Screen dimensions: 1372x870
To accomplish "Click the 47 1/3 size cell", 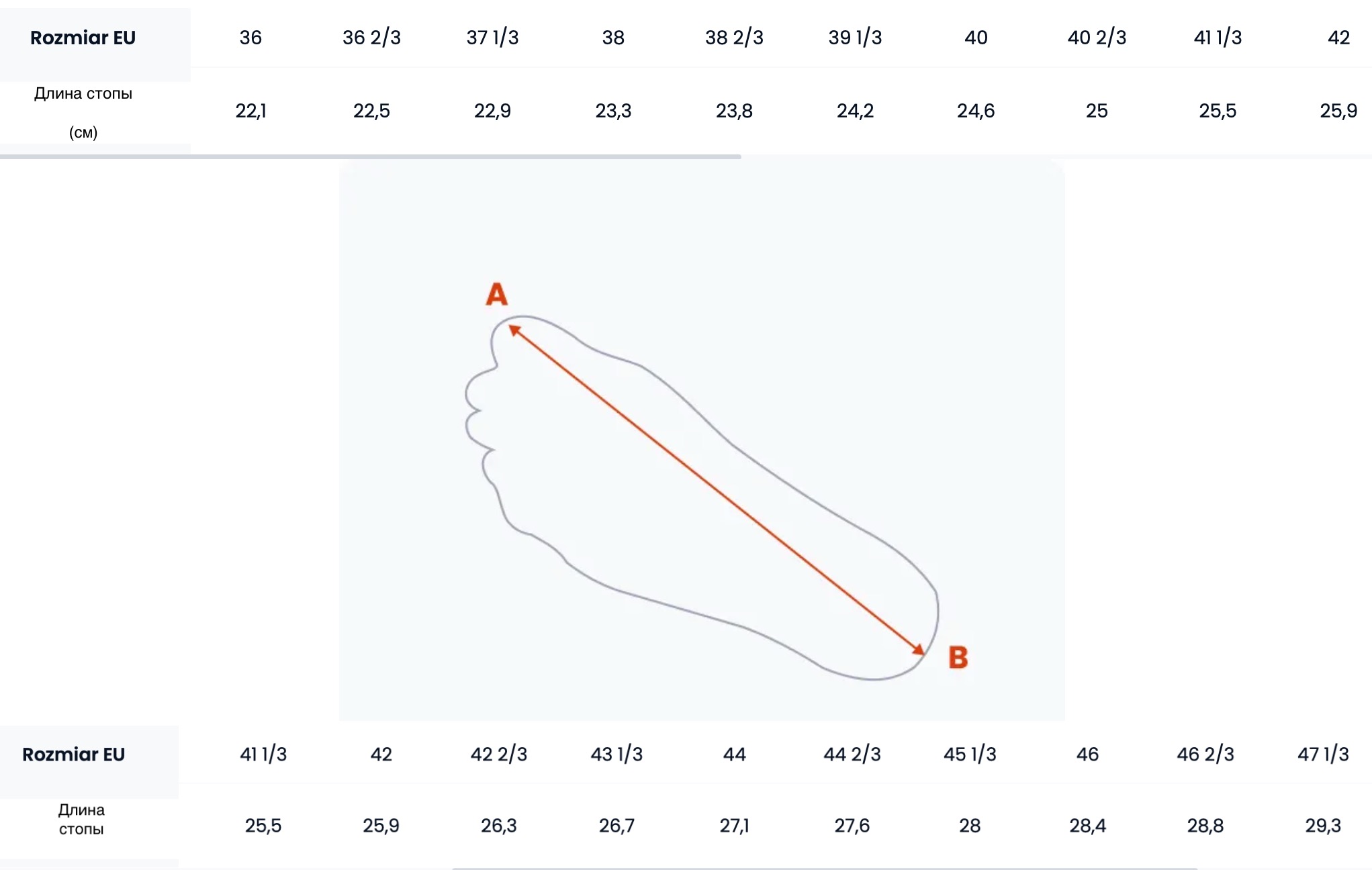I will [1323, 755].
